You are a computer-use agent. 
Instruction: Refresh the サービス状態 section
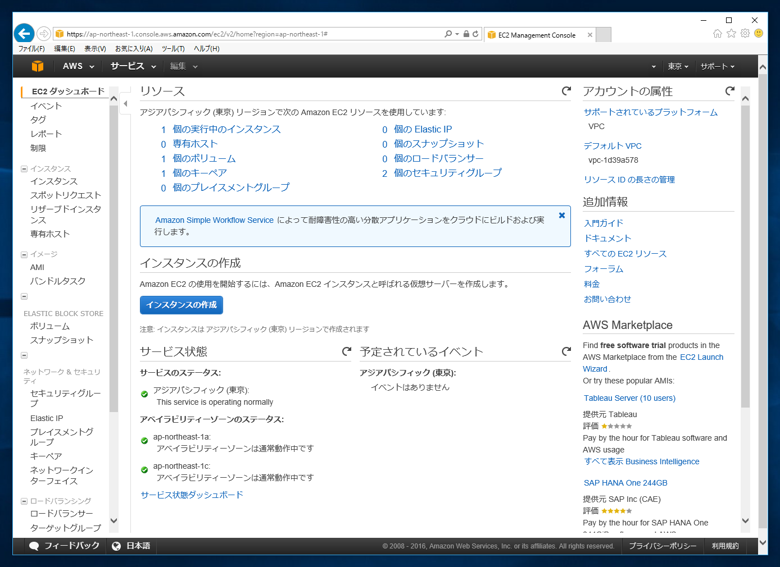pyautogui.click(x=347, y=352)
